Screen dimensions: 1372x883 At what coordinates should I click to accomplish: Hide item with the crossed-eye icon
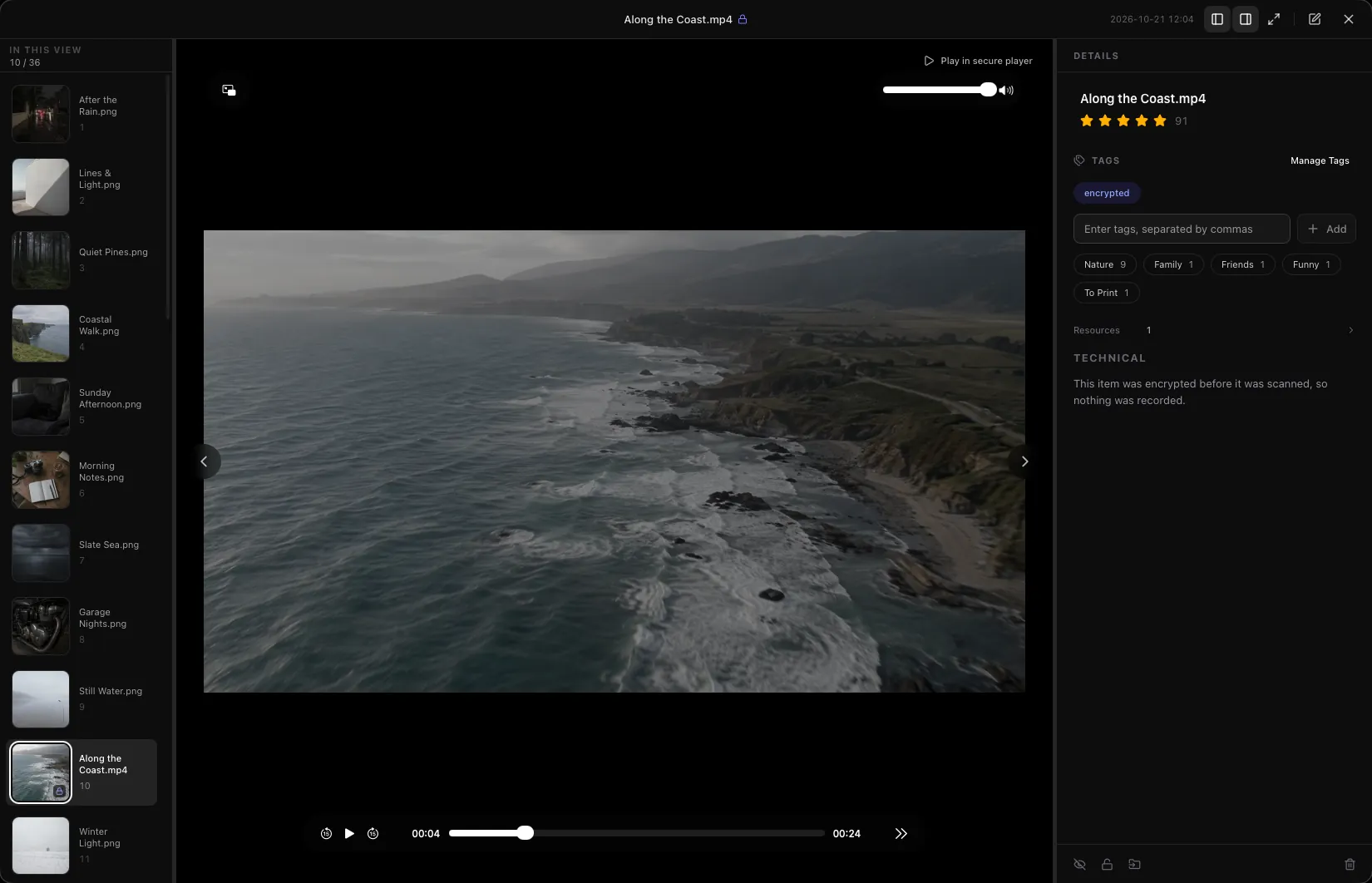point(1079,864)
